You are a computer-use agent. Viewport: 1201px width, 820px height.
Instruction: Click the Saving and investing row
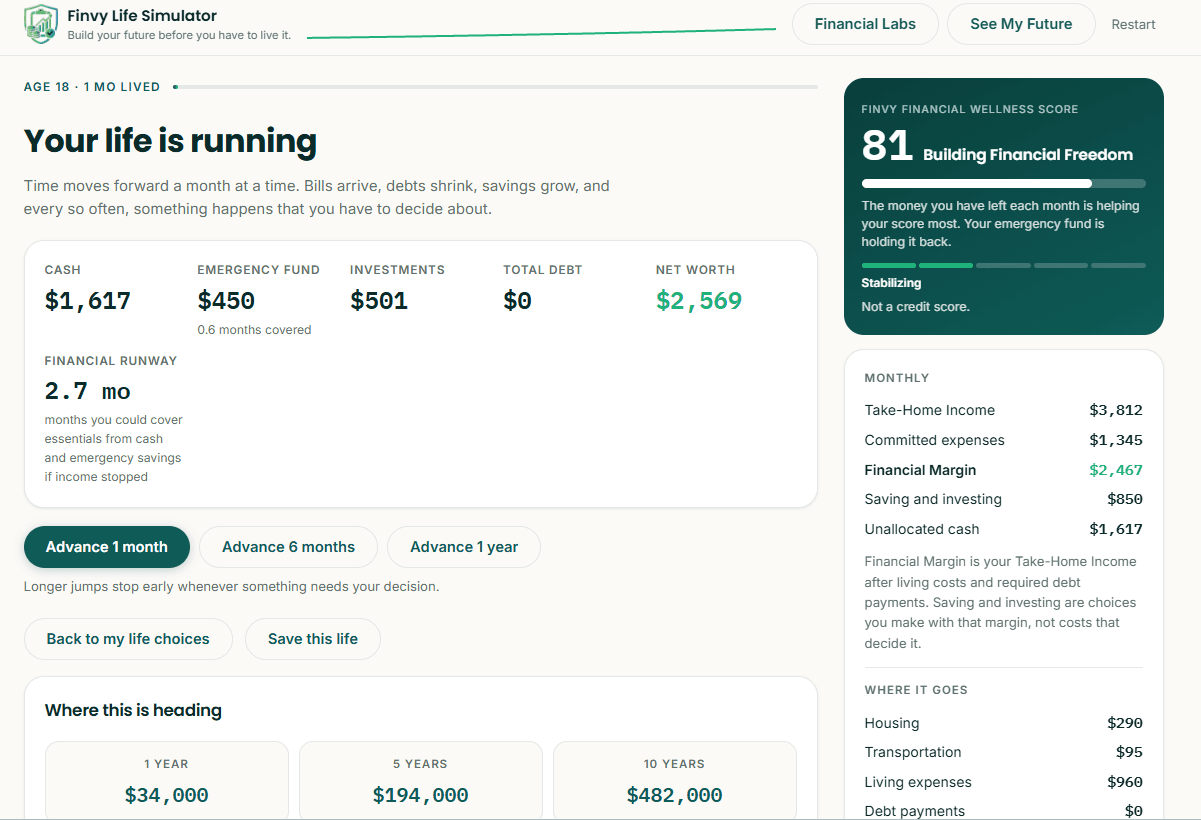(1003, 499)
